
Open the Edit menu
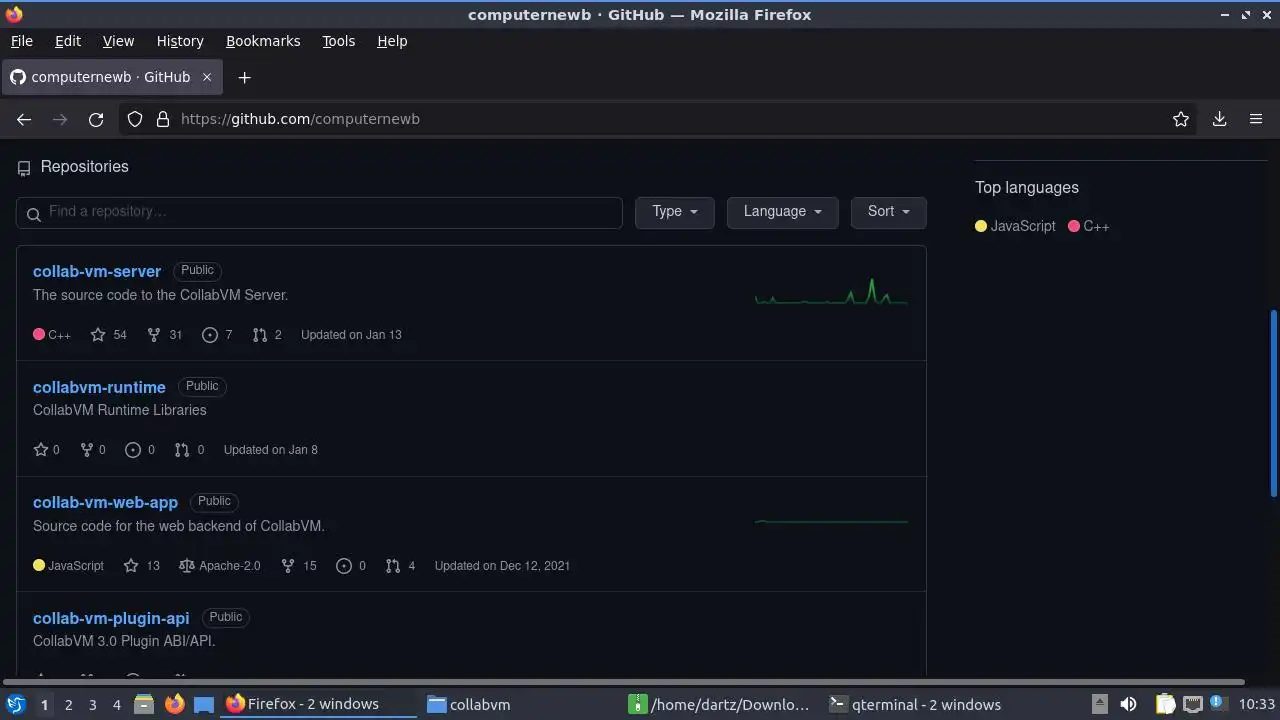(x=68, y=41)
